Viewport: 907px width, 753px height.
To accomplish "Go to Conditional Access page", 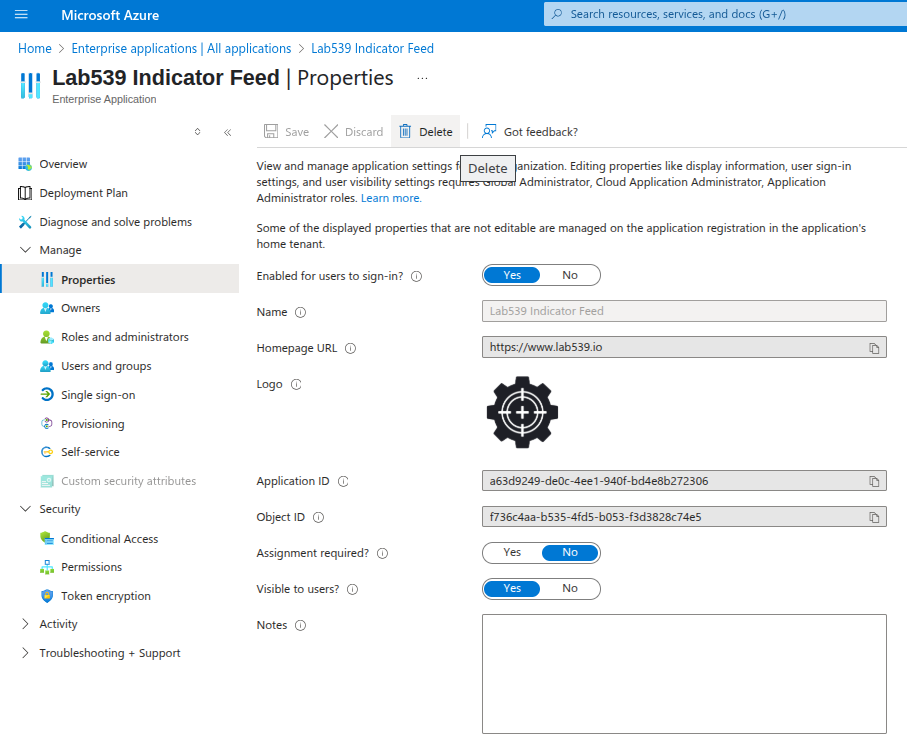I will [109, 539].
